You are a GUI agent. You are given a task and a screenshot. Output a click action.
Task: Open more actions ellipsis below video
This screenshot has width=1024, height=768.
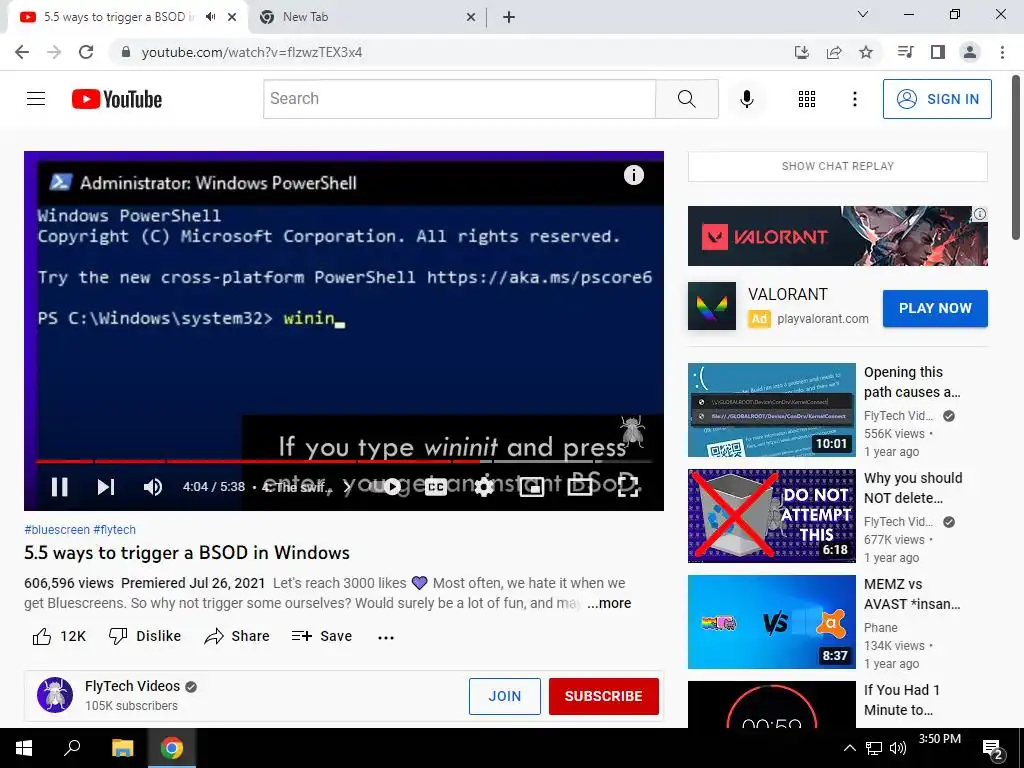click(x=386, y=637)
